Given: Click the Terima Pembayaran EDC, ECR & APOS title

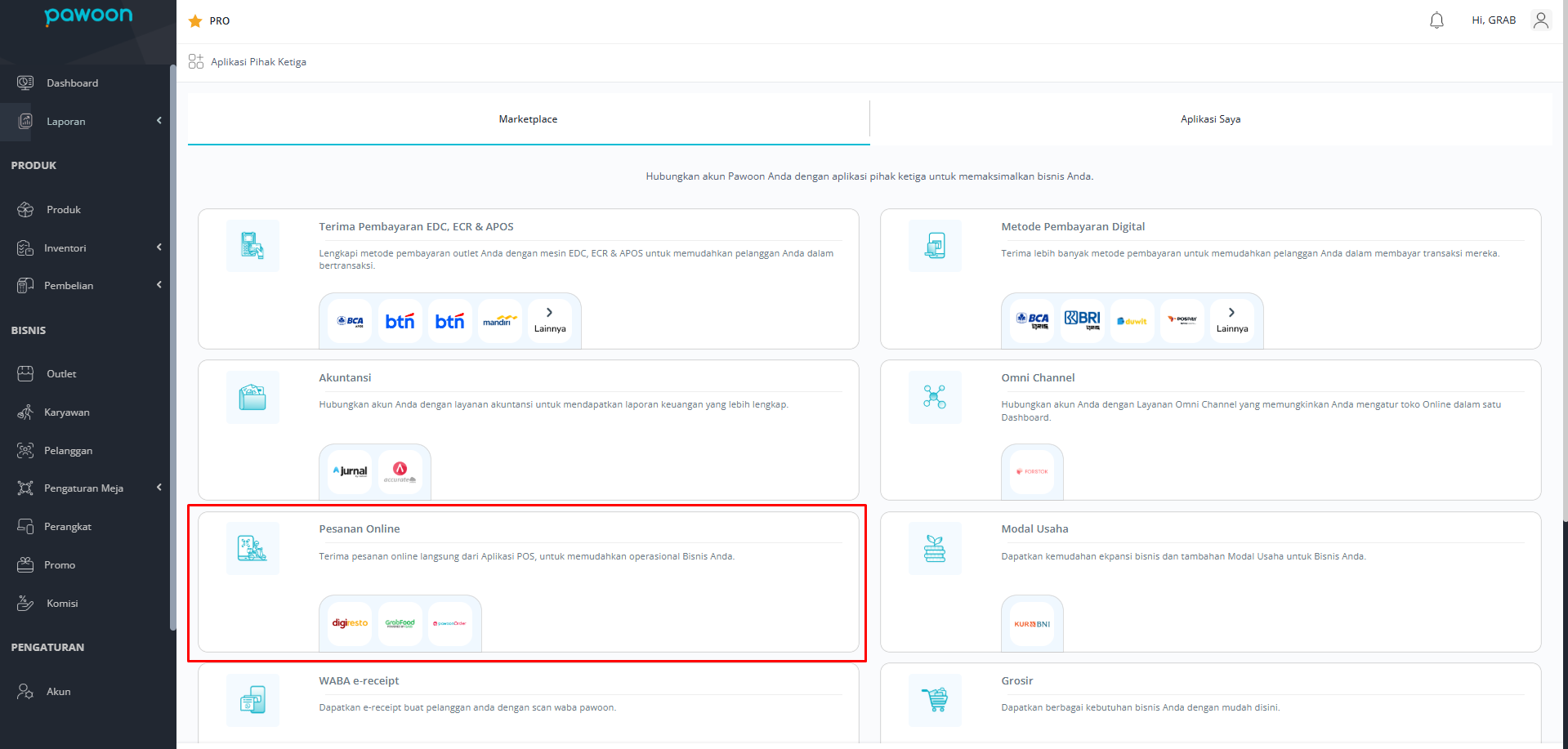Looking at the screenshot, I should pos(416,227).
